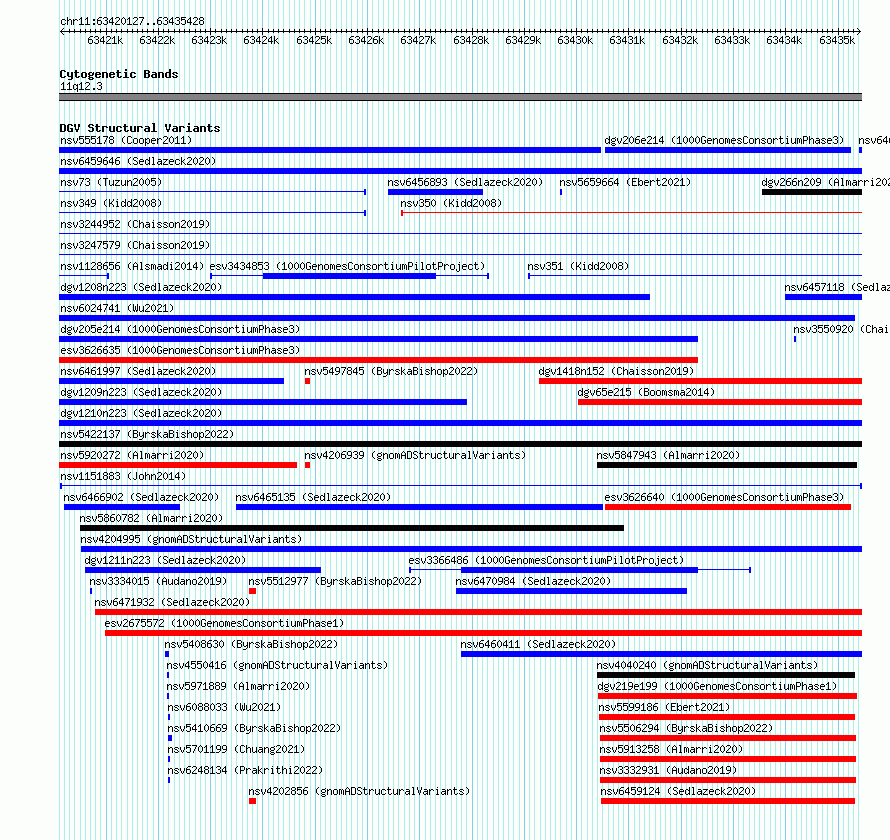Open dgv205e214 1000GenomesConsortiumPhase3 label
Image resolution: width=890 pixels, height=840 pixels.
coord(180,329)
